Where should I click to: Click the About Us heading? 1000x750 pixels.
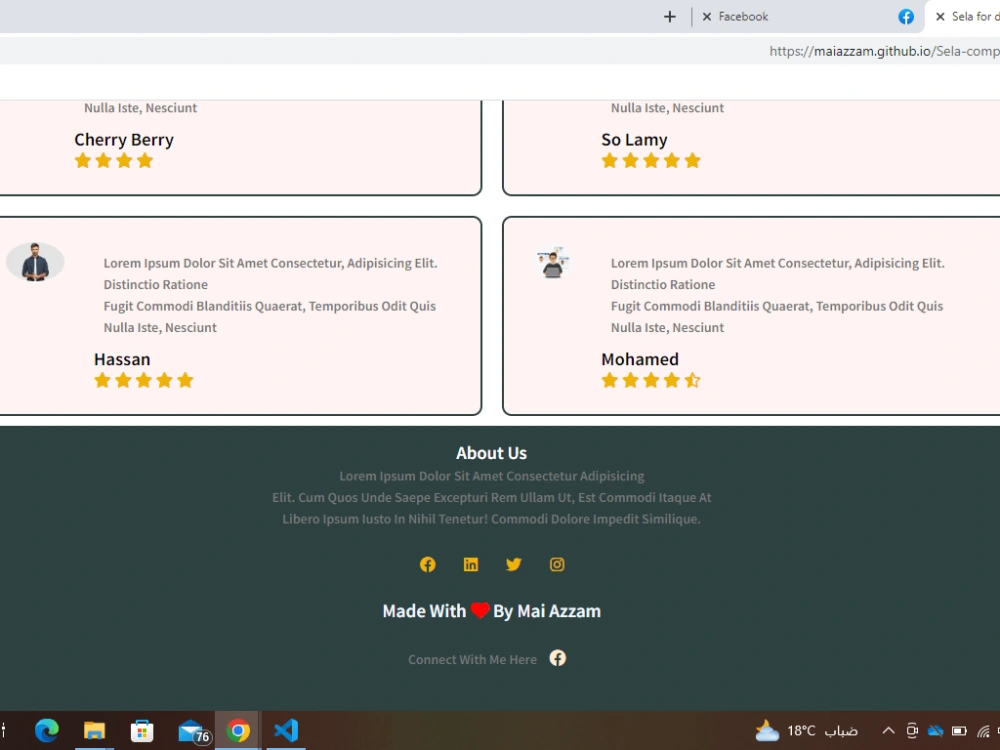(x=491, y=453)
